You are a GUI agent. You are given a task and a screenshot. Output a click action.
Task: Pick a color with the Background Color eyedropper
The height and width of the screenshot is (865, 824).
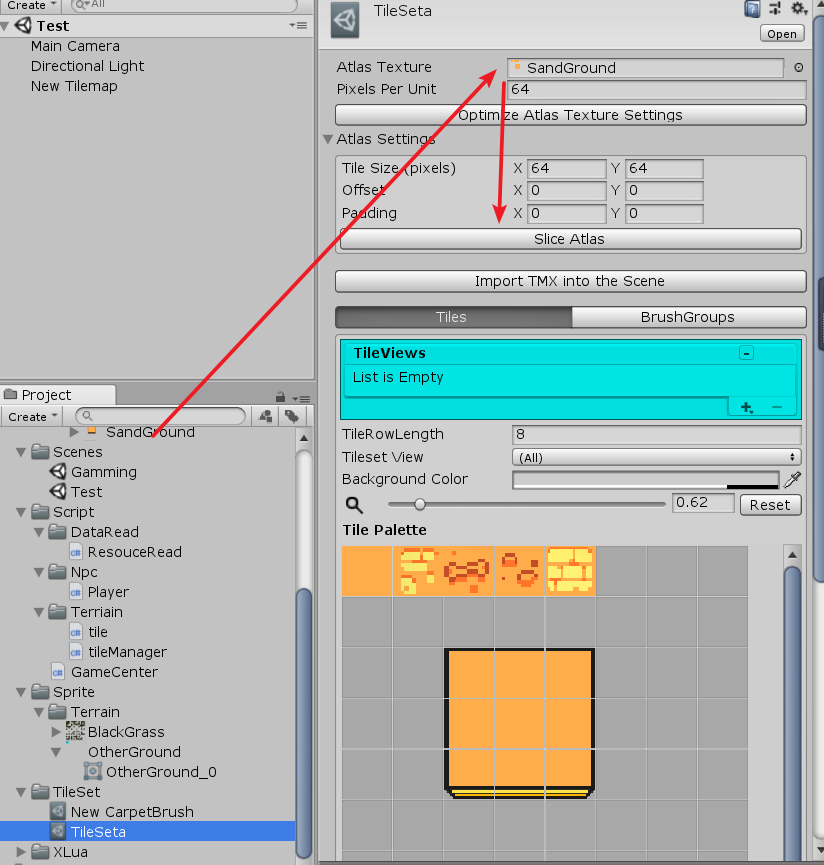[x=791, y=479]
